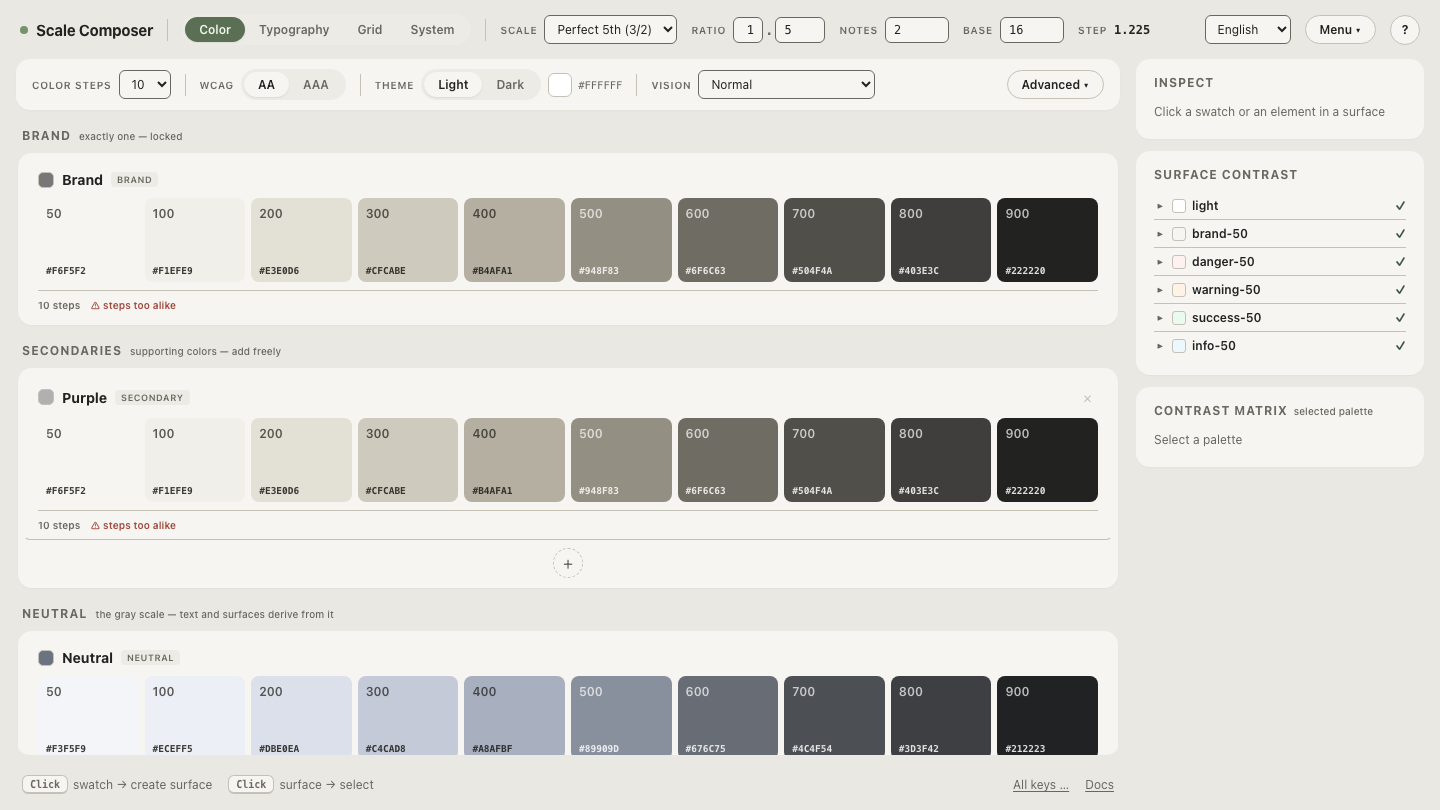The height and width of the screenshot is (810, 1440).
Task: Click the checkmark on the light row
Action: [1400, 206]
